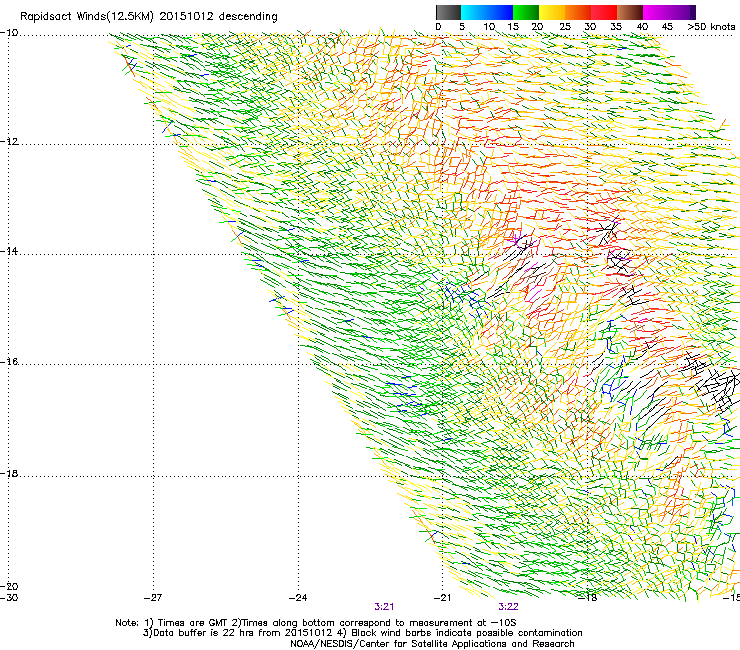
Task: Pick the yellow 20-25 knots legend color
Action: coord(552,12)
